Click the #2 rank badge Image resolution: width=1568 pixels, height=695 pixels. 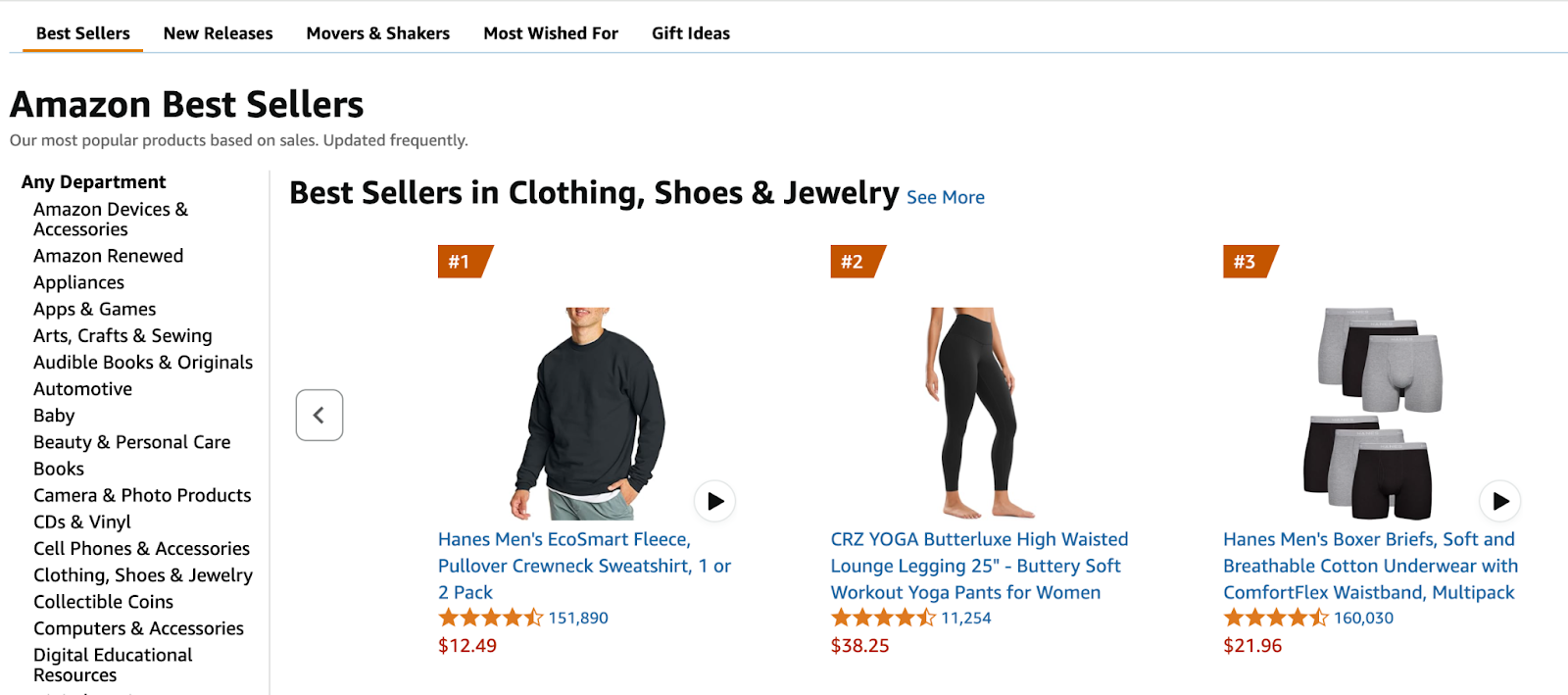click(852, 261)
